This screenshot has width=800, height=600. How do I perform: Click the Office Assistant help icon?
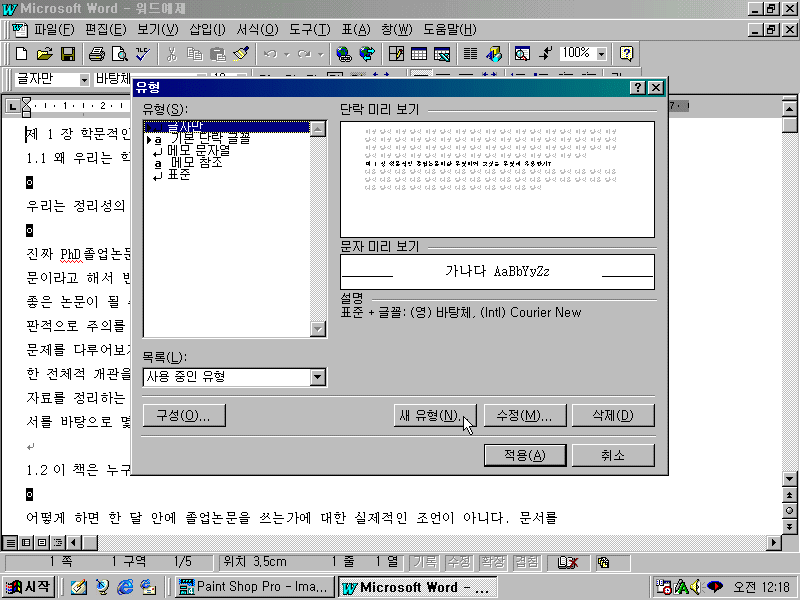click(x=626, y=54)
